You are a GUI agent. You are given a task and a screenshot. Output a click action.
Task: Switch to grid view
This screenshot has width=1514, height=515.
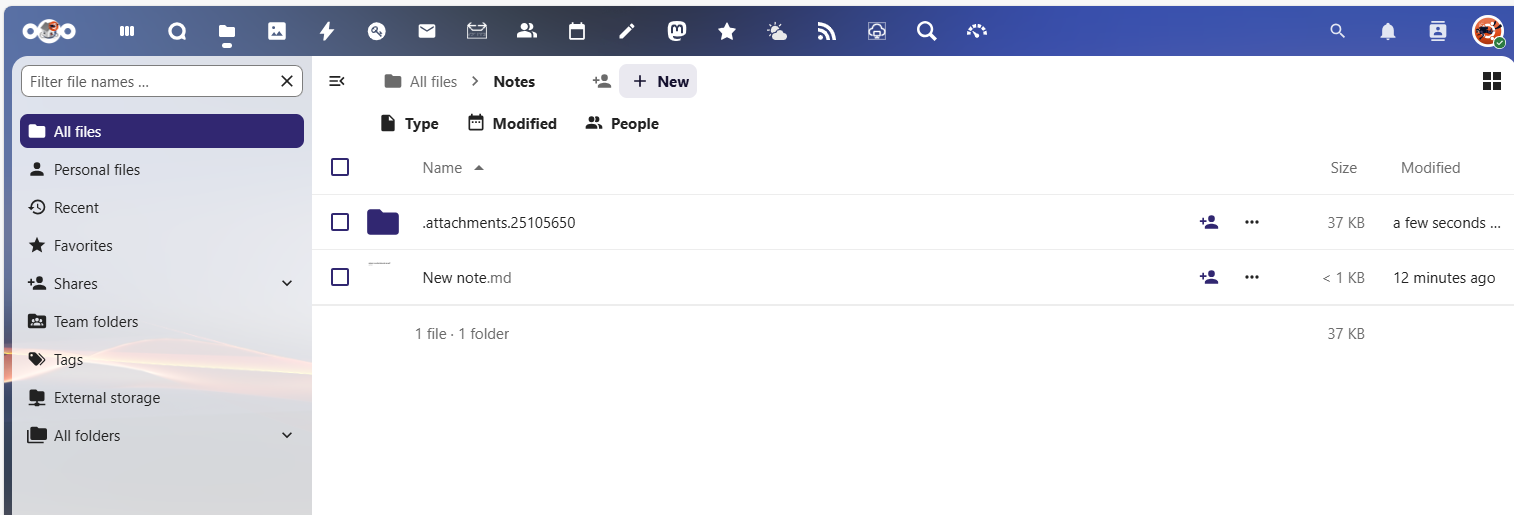tap(1491, 81)
